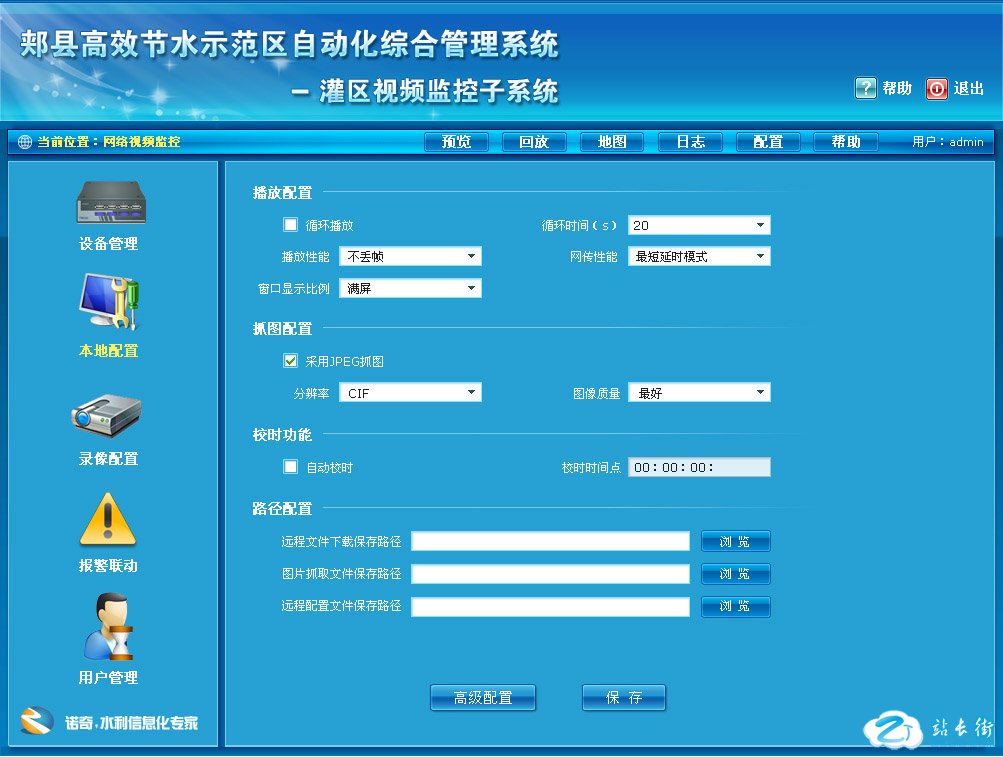Open the 回放 playback tab
The image size is (1003, 757).
[534, 142]
